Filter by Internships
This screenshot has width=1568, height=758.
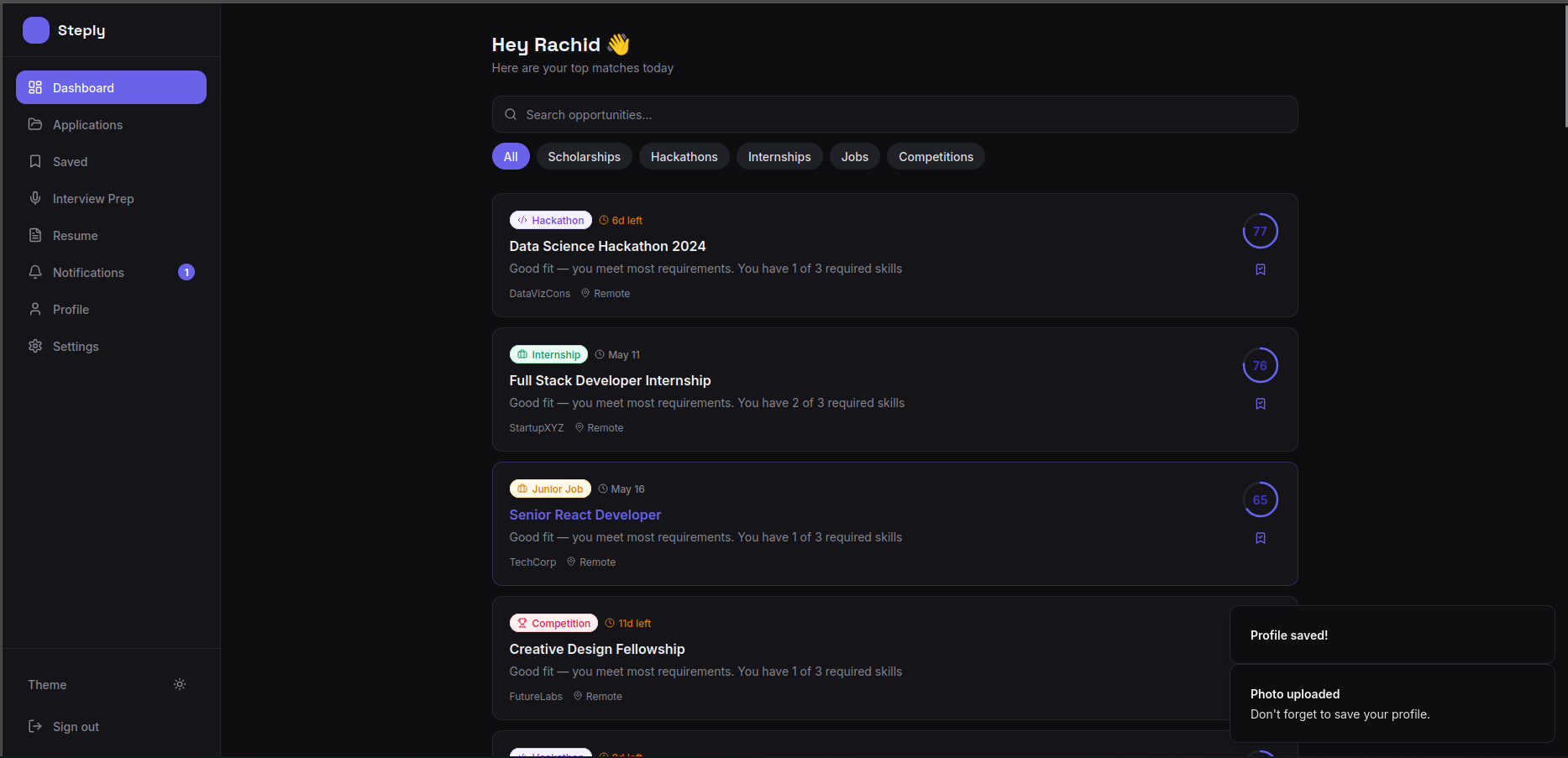pyautogui.click(x=779, y=156)
